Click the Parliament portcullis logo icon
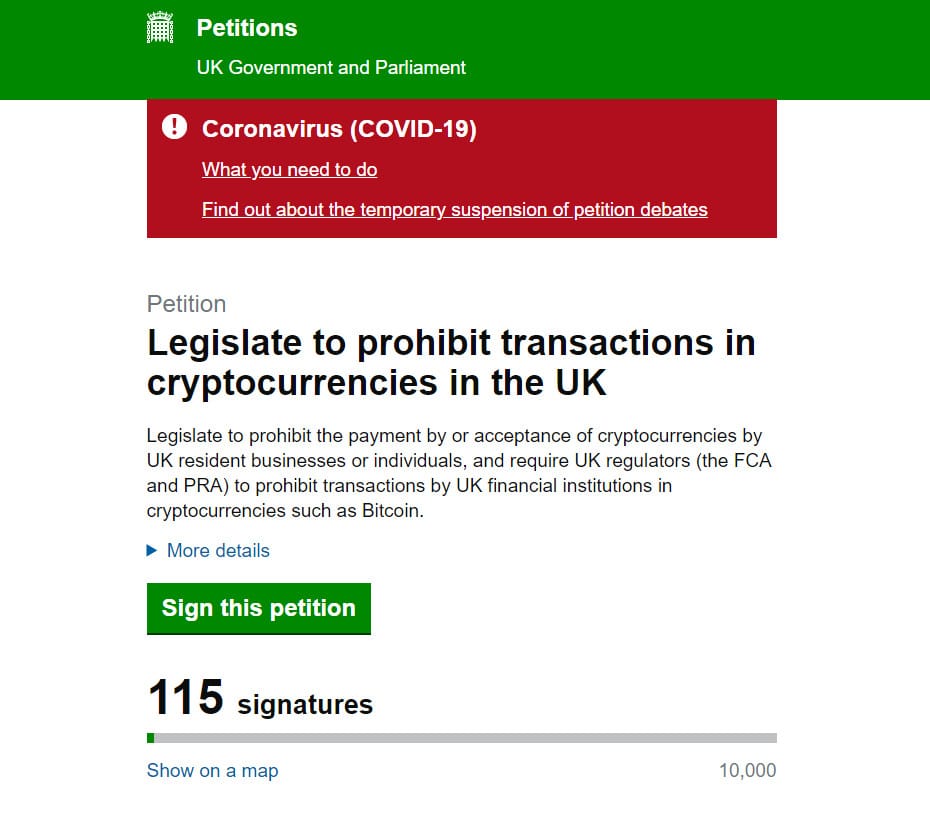 [160, 27]
